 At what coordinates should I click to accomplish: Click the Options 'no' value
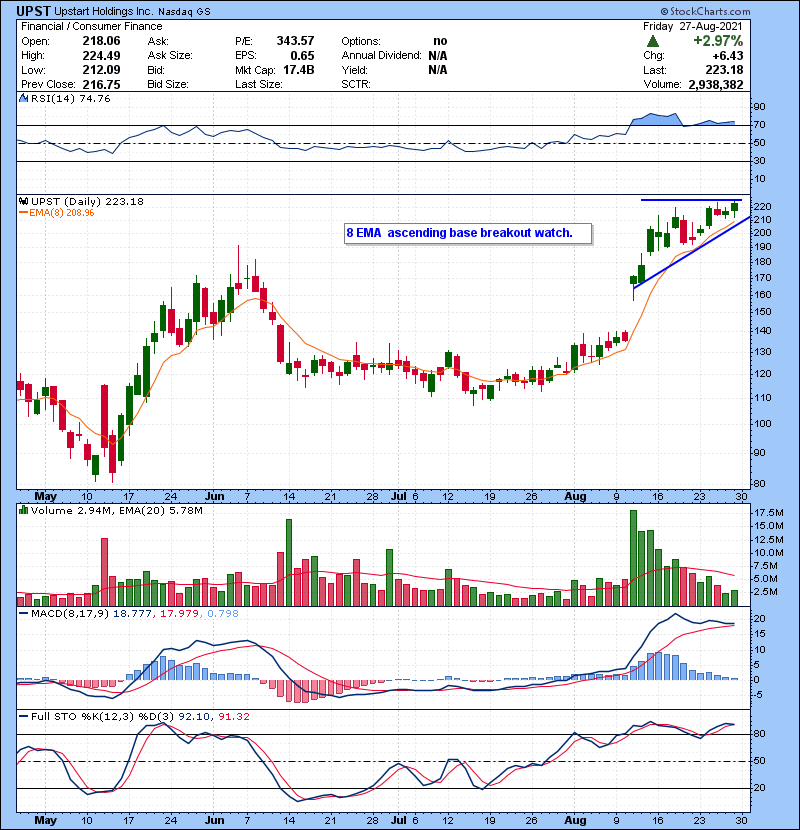click(x=440, y=41)
